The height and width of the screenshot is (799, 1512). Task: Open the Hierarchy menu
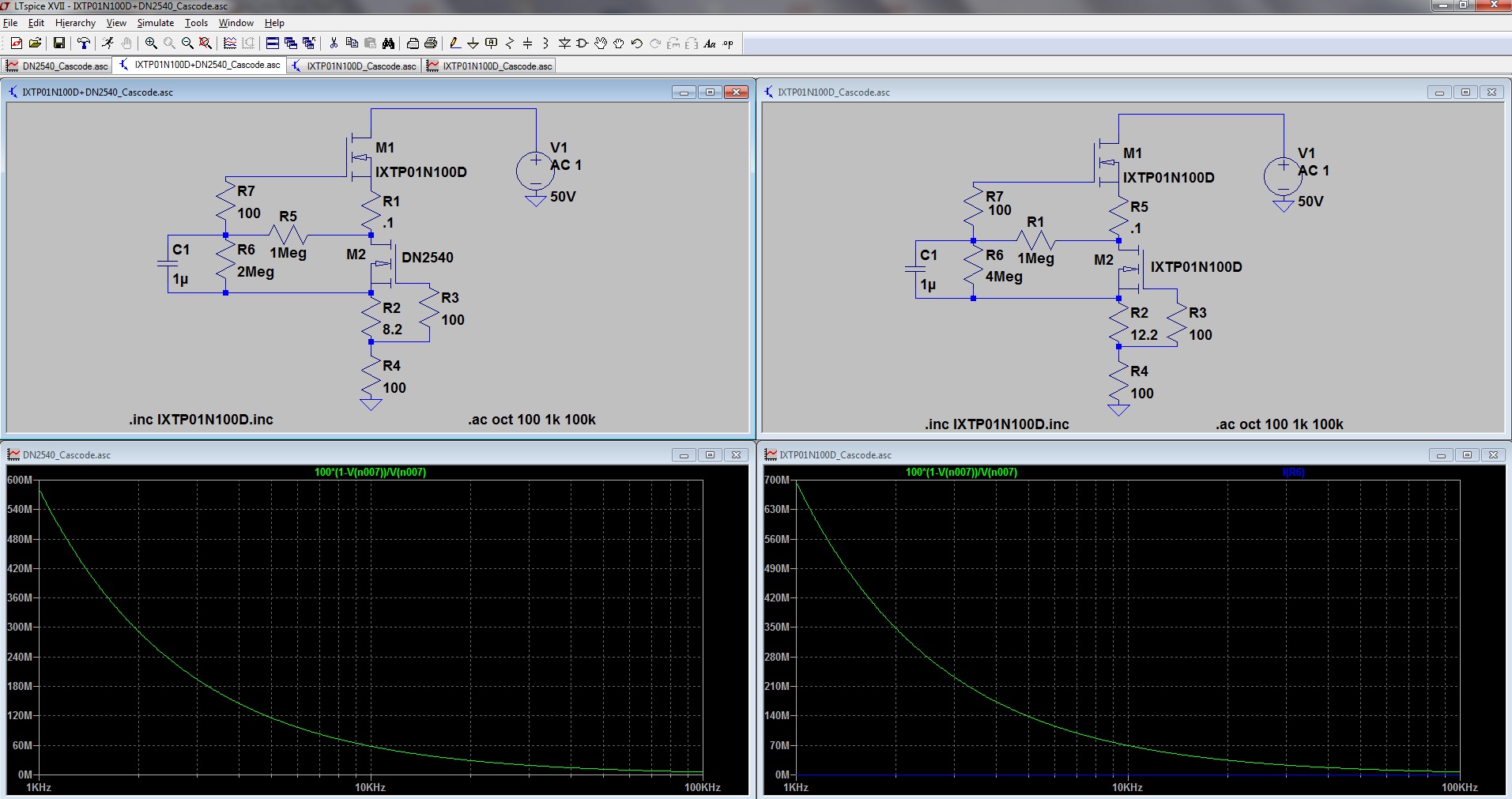[75, 23]
